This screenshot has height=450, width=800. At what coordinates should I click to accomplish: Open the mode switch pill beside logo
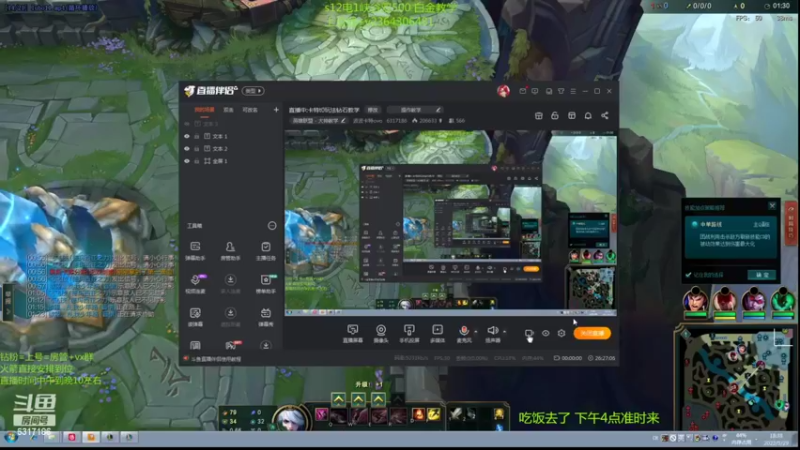tap(253, 91)
